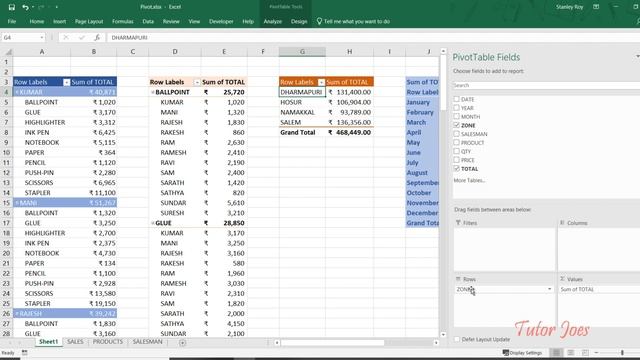This screenshot has height=360, width=640.
Task: Click the Undo arrow icon
Action: (25, 7)
